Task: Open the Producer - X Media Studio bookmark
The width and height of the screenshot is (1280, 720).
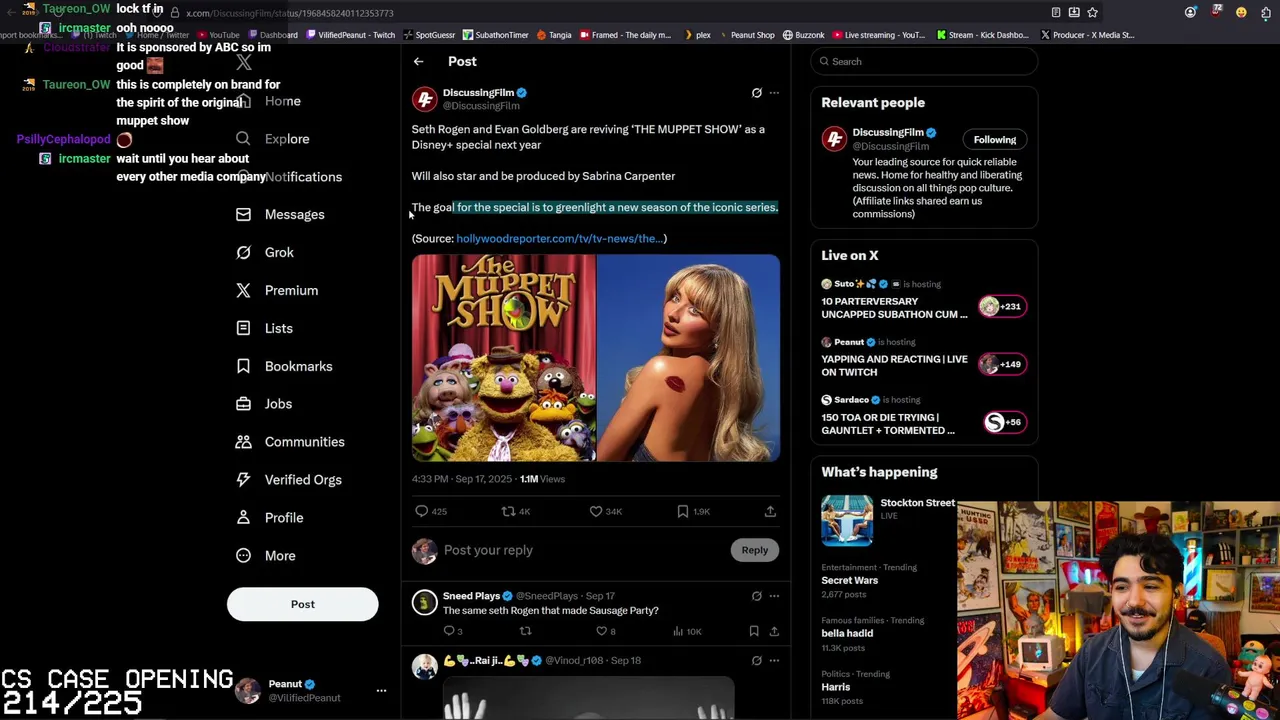Action: click(x=1087, y=35)
